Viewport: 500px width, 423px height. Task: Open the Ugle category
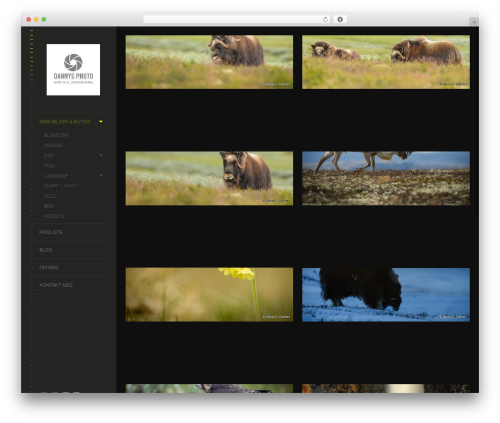click(x=50, y=196)
